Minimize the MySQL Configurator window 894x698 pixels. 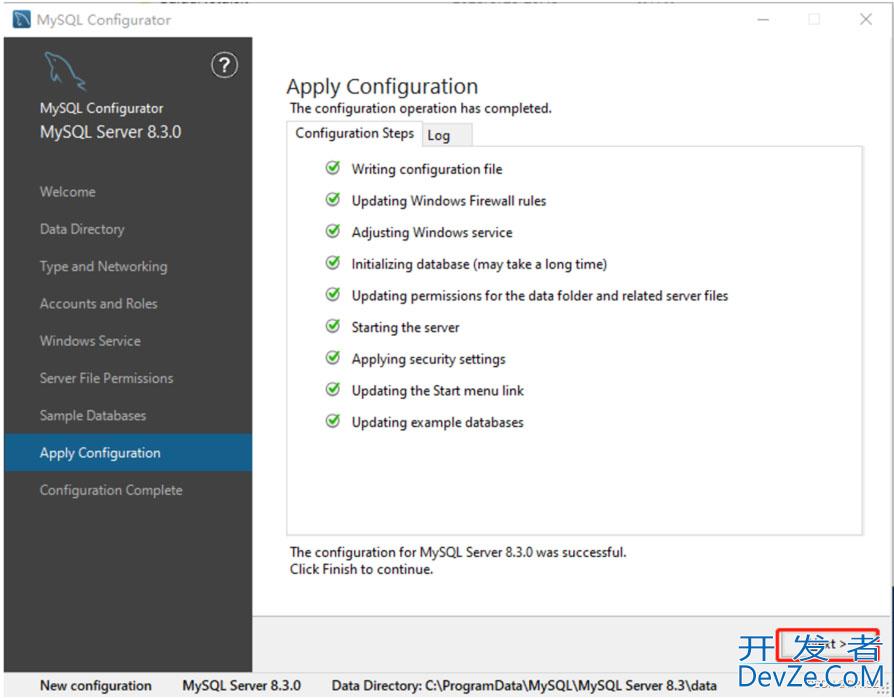click(763, 19)
